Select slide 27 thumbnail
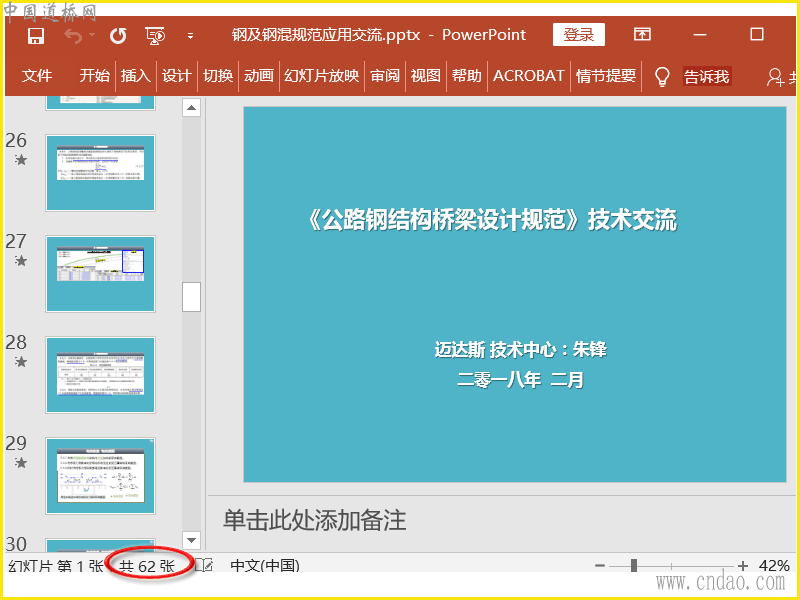800x600 pixels. pos(101,274)
